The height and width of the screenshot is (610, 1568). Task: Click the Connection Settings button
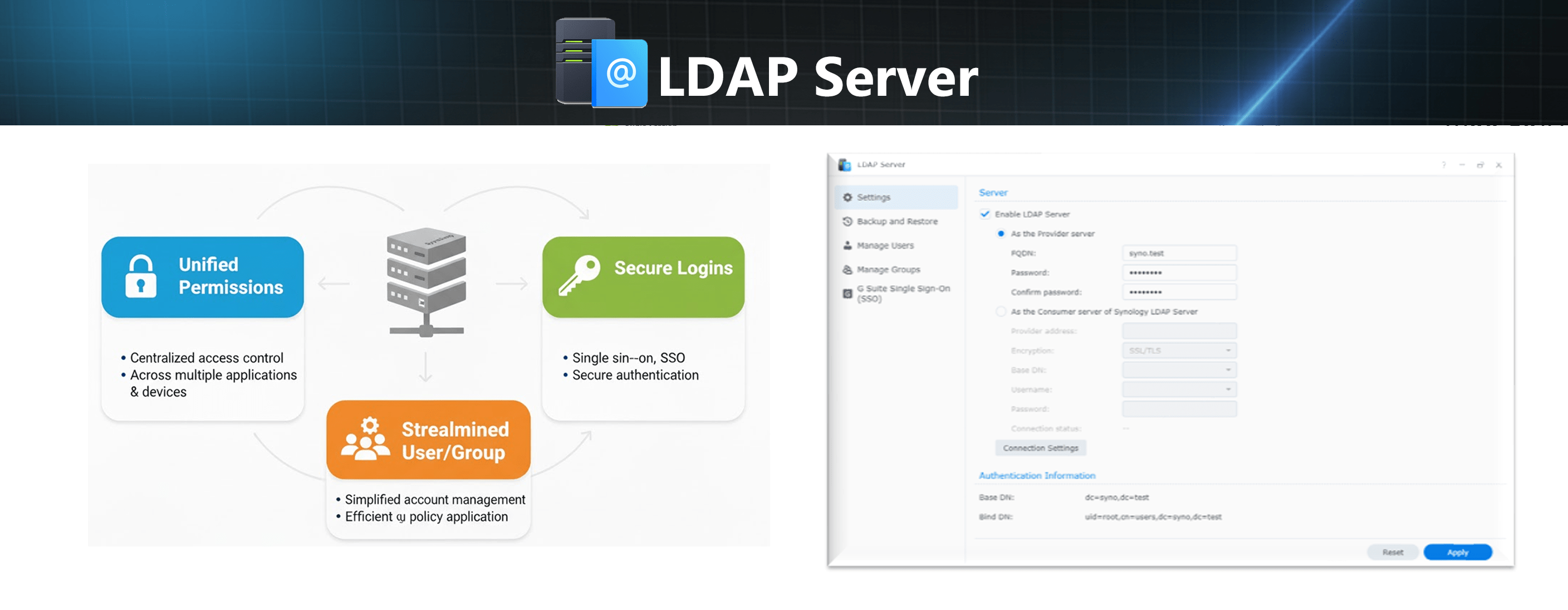pyautogui.click(x=1040, y=447)
